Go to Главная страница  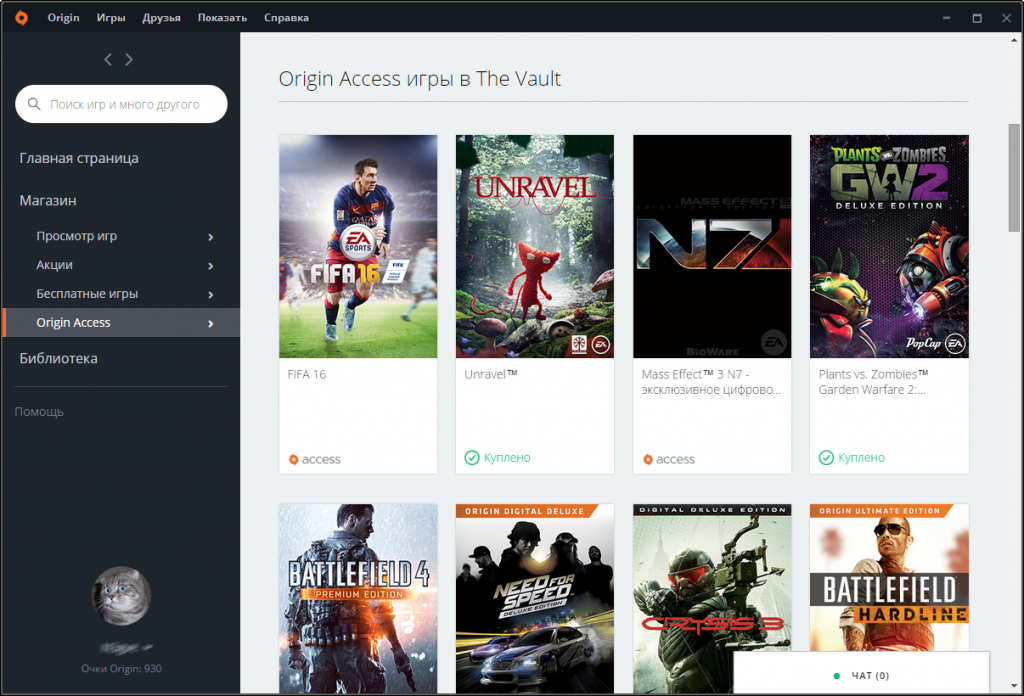79,158
